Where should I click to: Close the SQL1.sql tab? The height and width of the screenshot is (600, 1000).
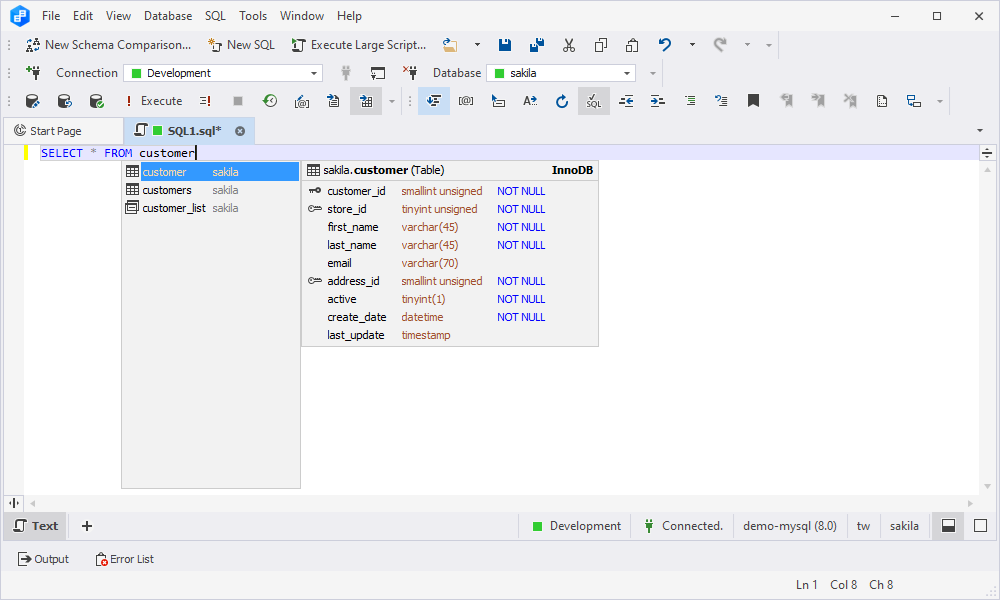(x=240, y=131)
